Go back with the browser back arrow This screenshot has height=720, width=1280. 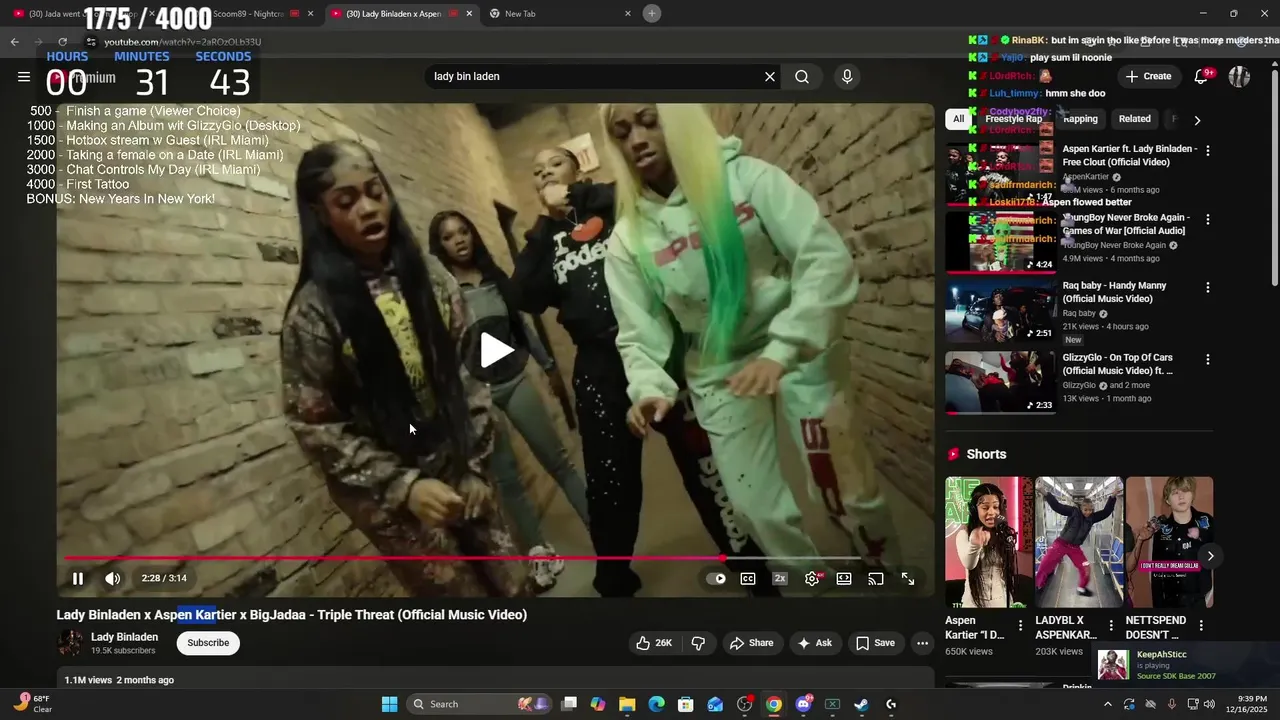tap(14, 42)
